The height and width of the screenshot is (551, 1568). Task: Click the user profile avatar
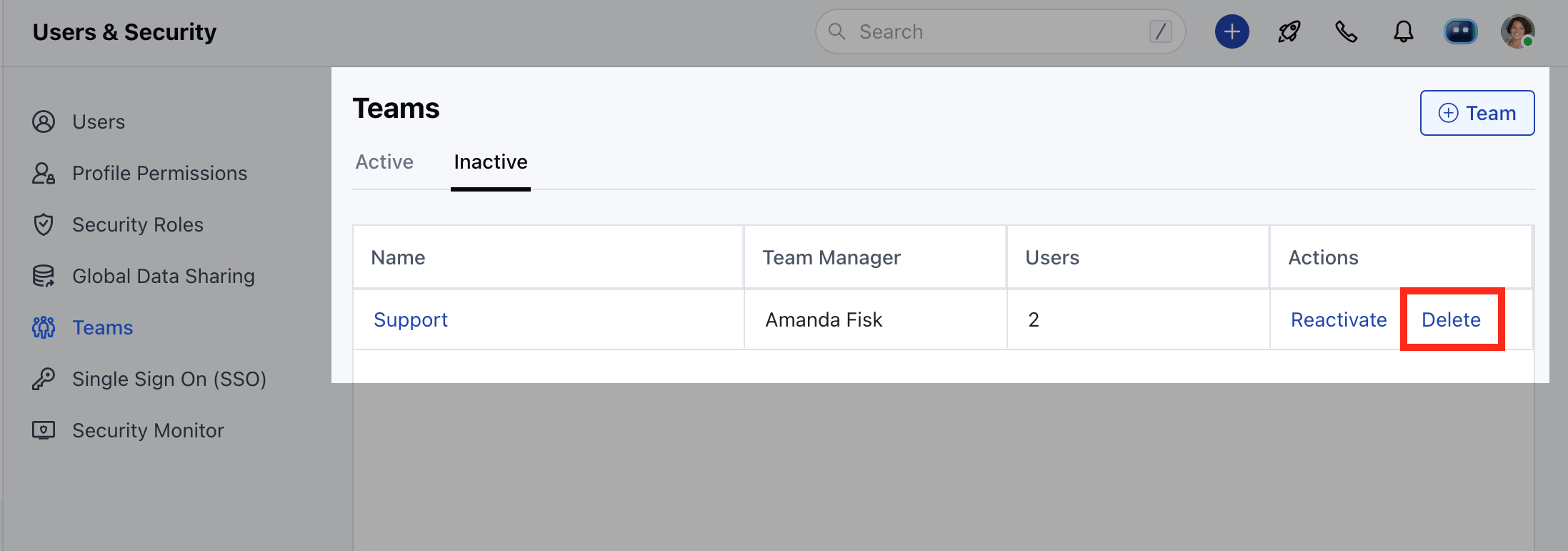1517,32
